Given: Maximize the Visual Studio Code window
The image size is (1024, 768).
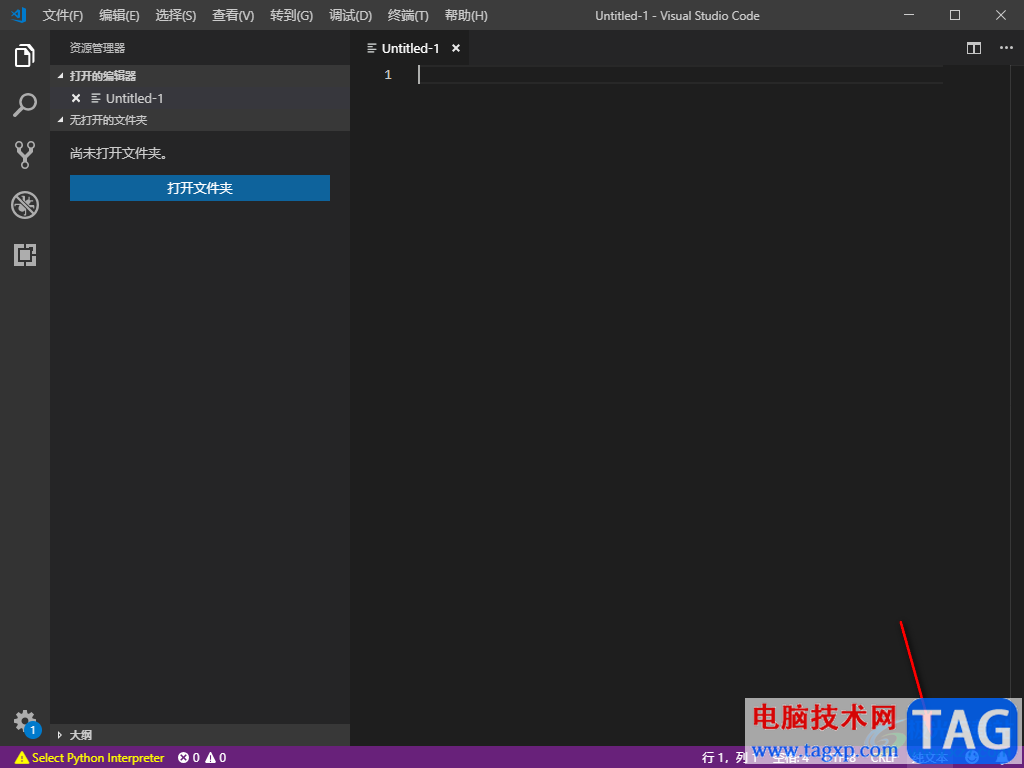Looking at the screenshot, I should tap(955, 15).
